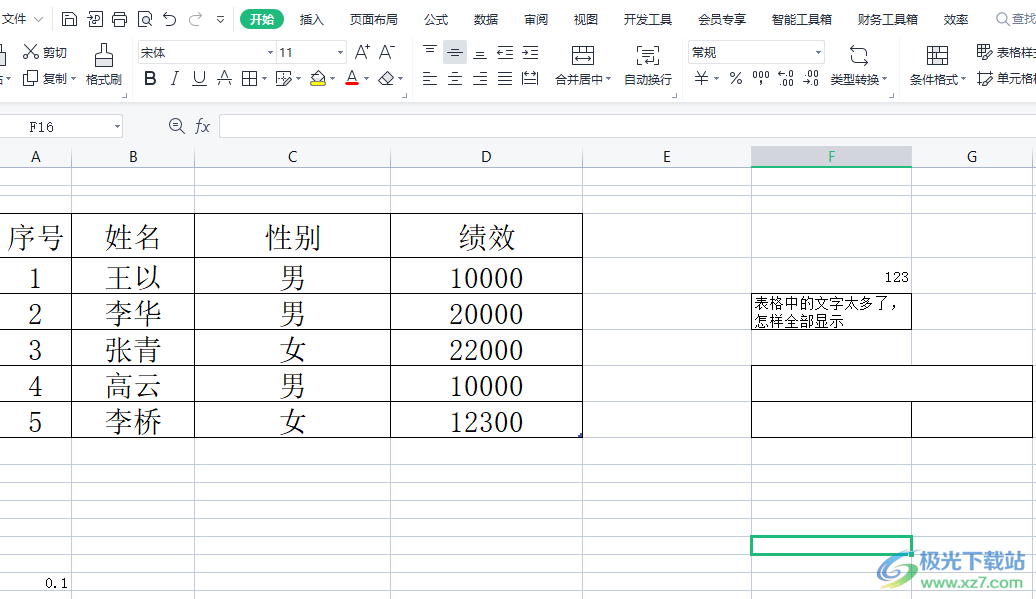Open the font name dropdown 宋体

[x=270, y=52]
